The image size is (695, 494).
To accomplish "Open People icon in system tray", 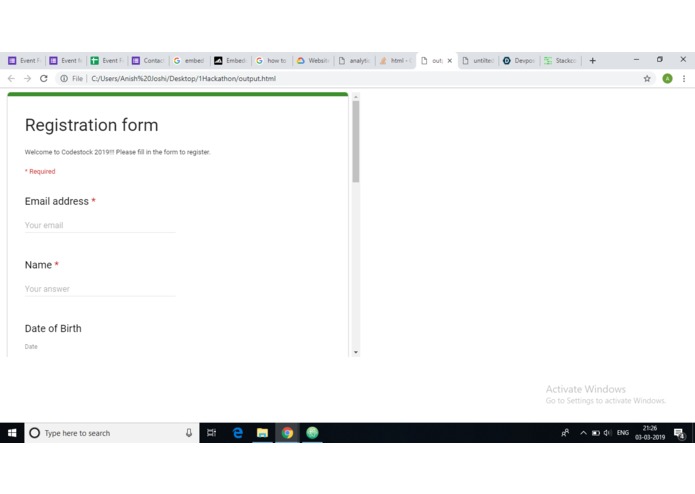I will 565,433.
